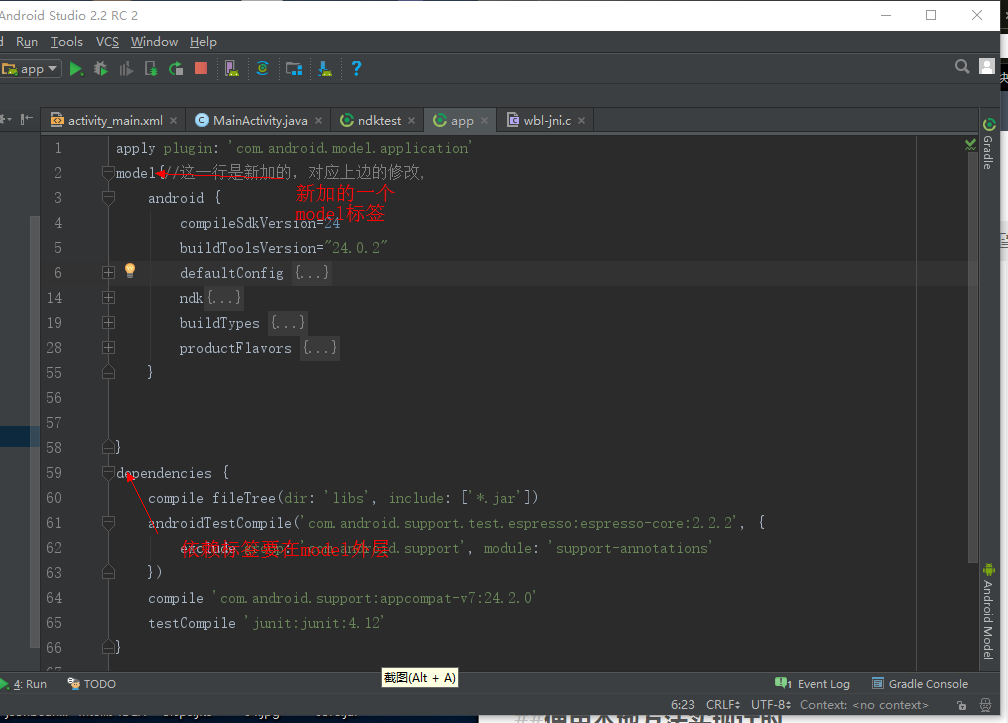Image resolution: width=1008 pixels, height=723 pixels.
Task: Expand the folded ndk block
Action: tap(108, 298)
